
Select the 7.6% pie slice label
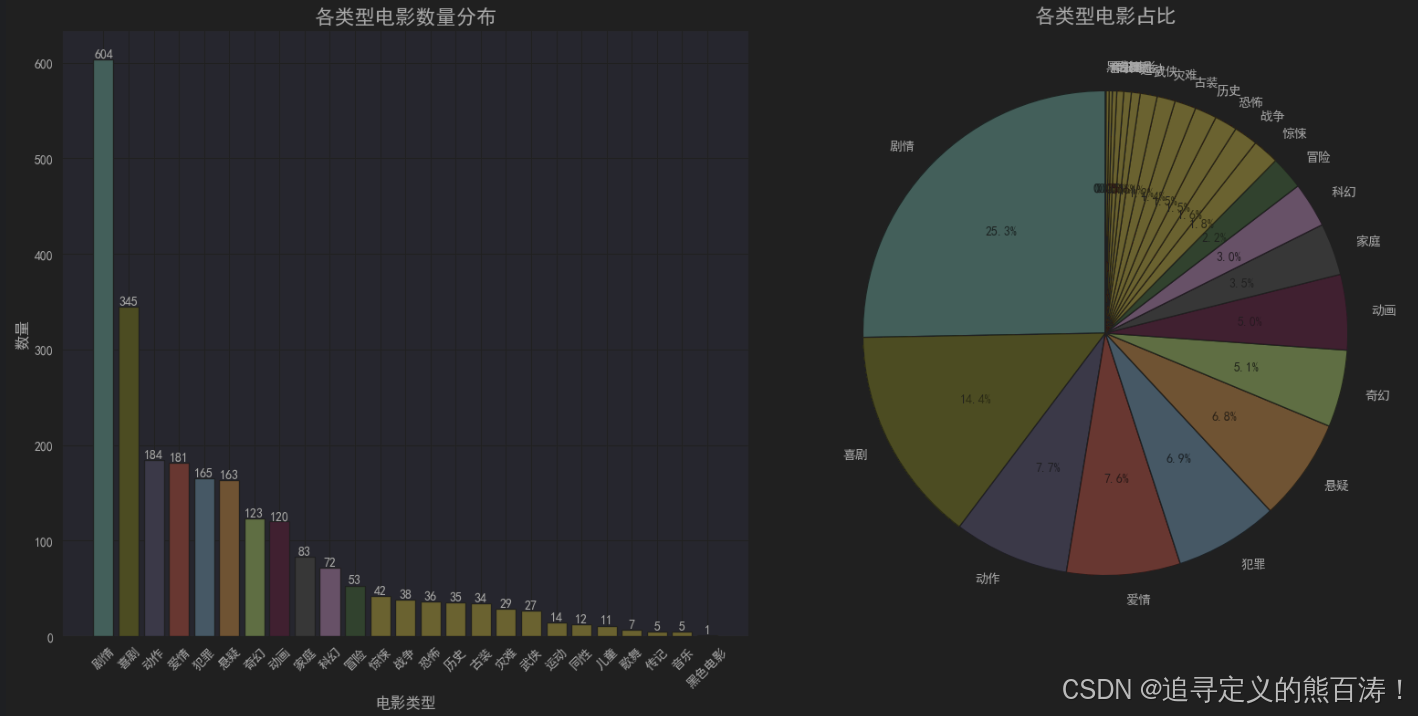point(1117,478)
